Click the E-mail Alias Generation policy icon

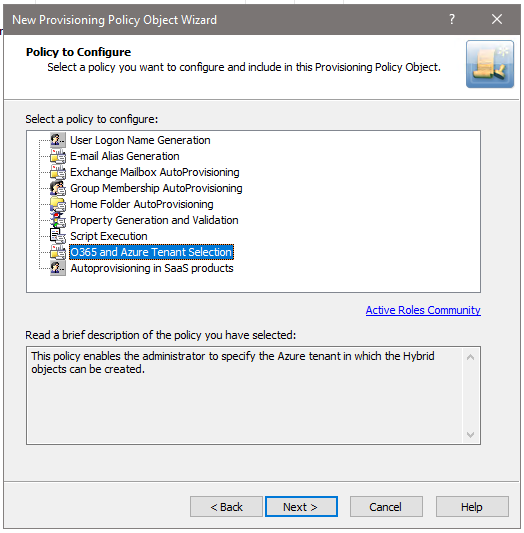click(x=58, y=156)
